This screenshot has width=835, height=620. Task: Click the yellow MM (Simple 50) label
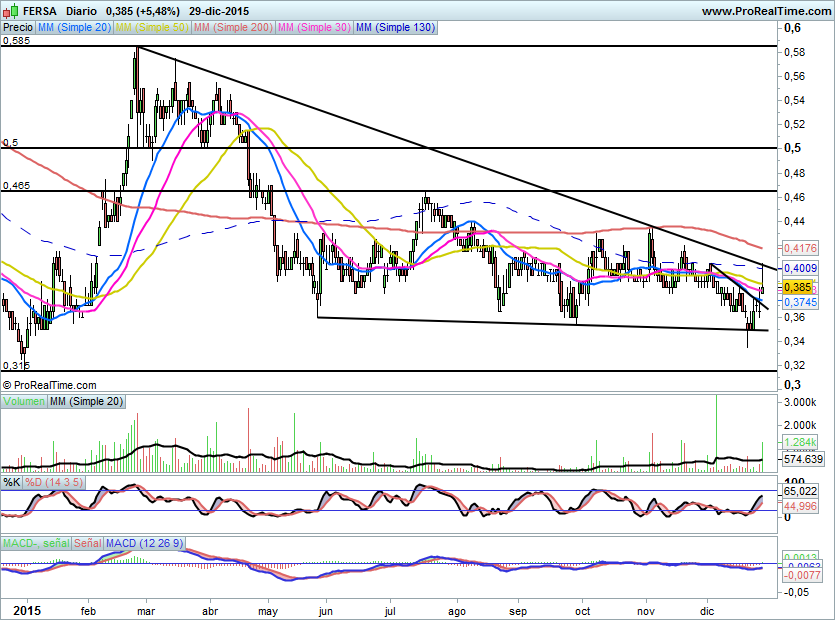[x=151, y=28]
